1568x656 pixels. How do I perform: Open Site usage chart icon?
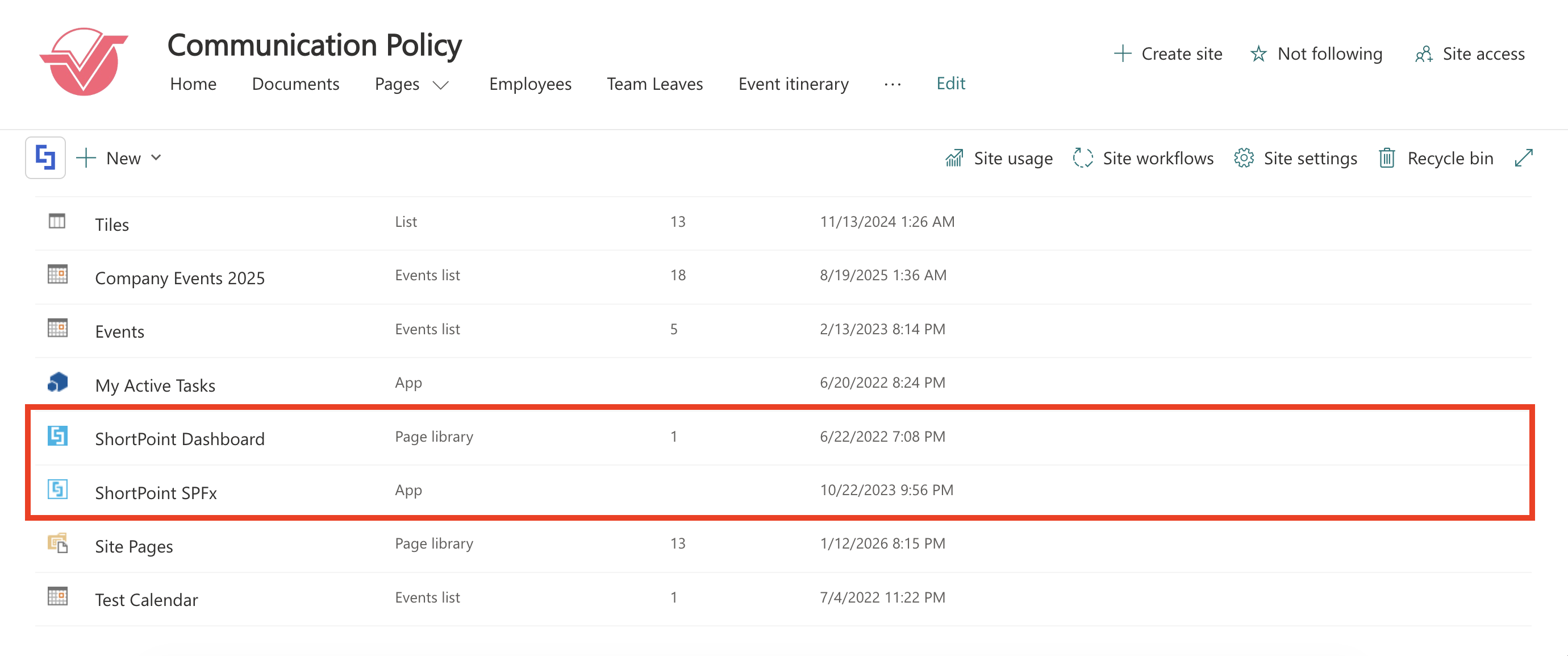(954, 159)
